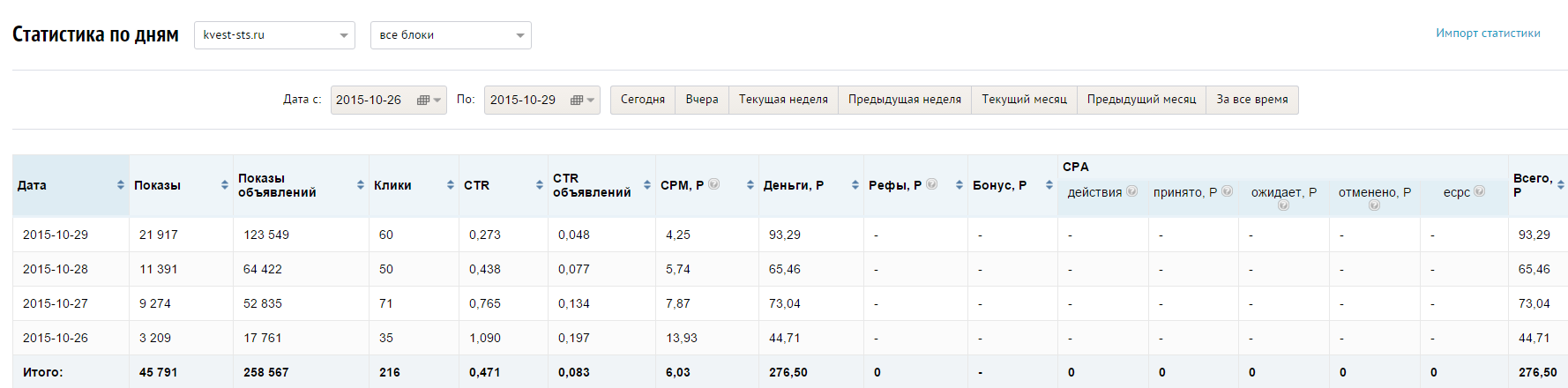Open the kvest-sts.ru site dropdown
The width and height of the screenshot is (1568, 388).
point(274,35)
